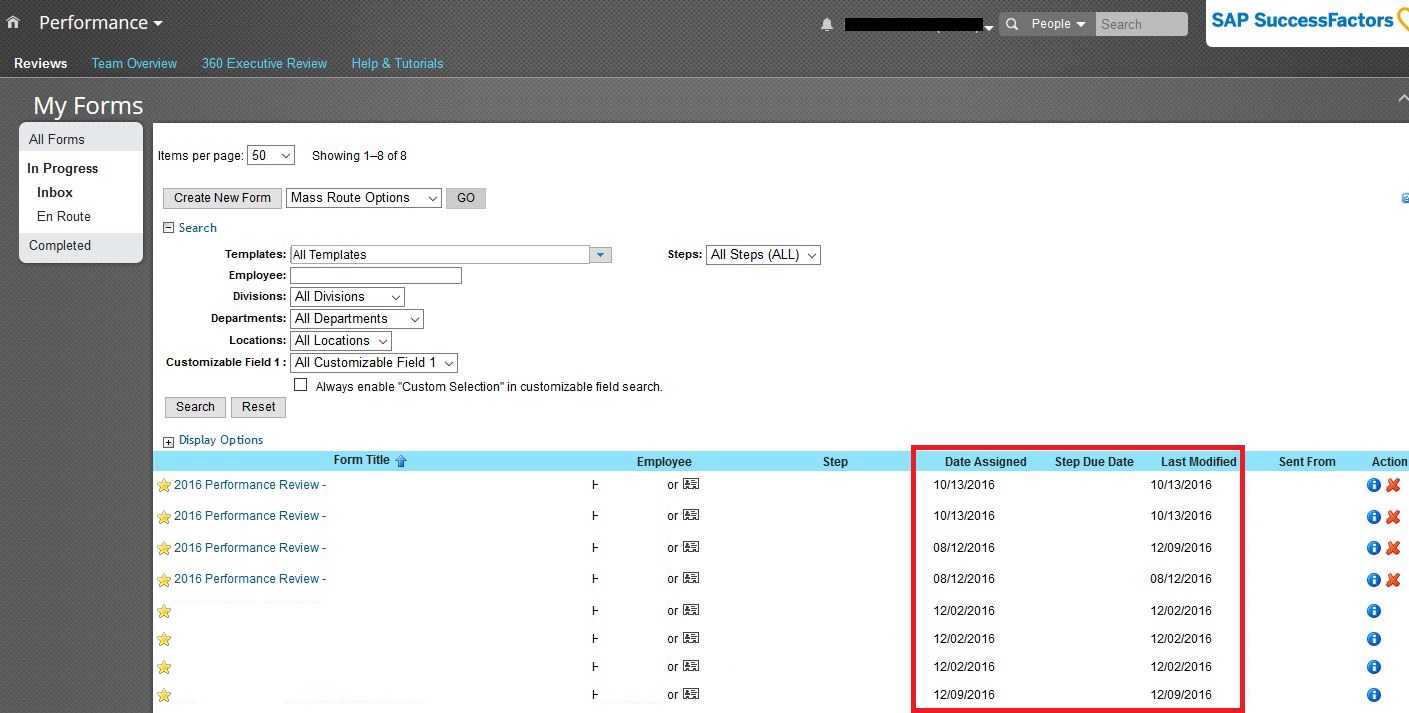Sort by Last Modified column header
Screen dimensions: 1409x713
(x=1199, y=462)
